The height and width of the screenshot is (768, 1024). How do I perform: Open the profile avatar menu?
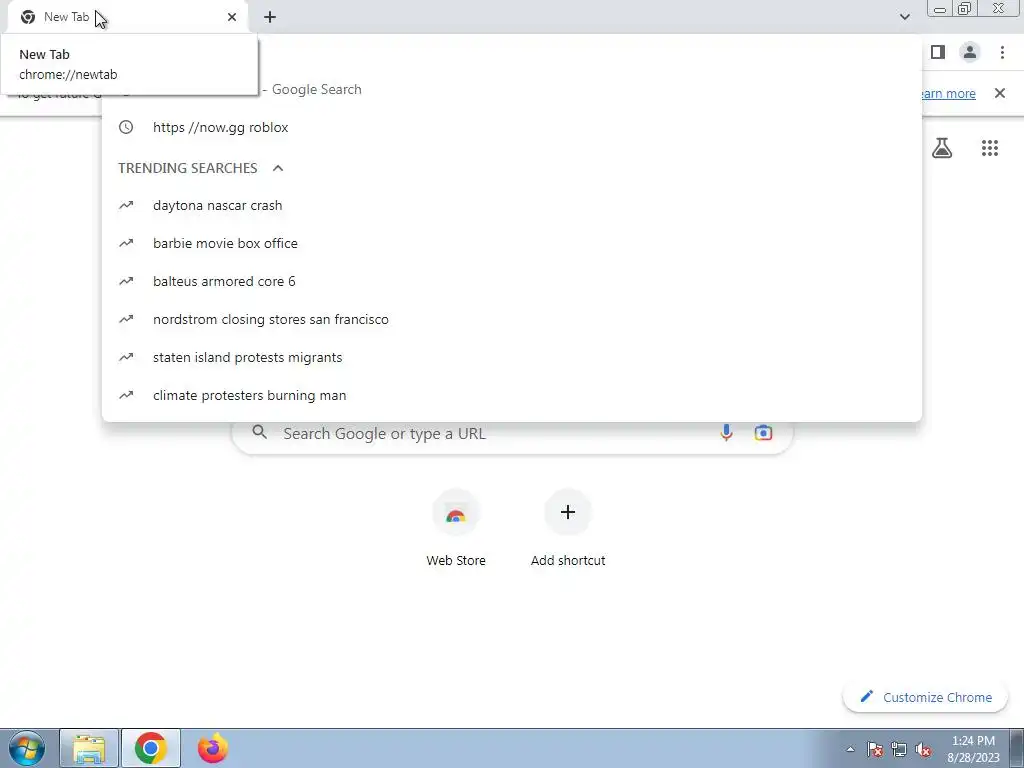click(x=970, y=52)
